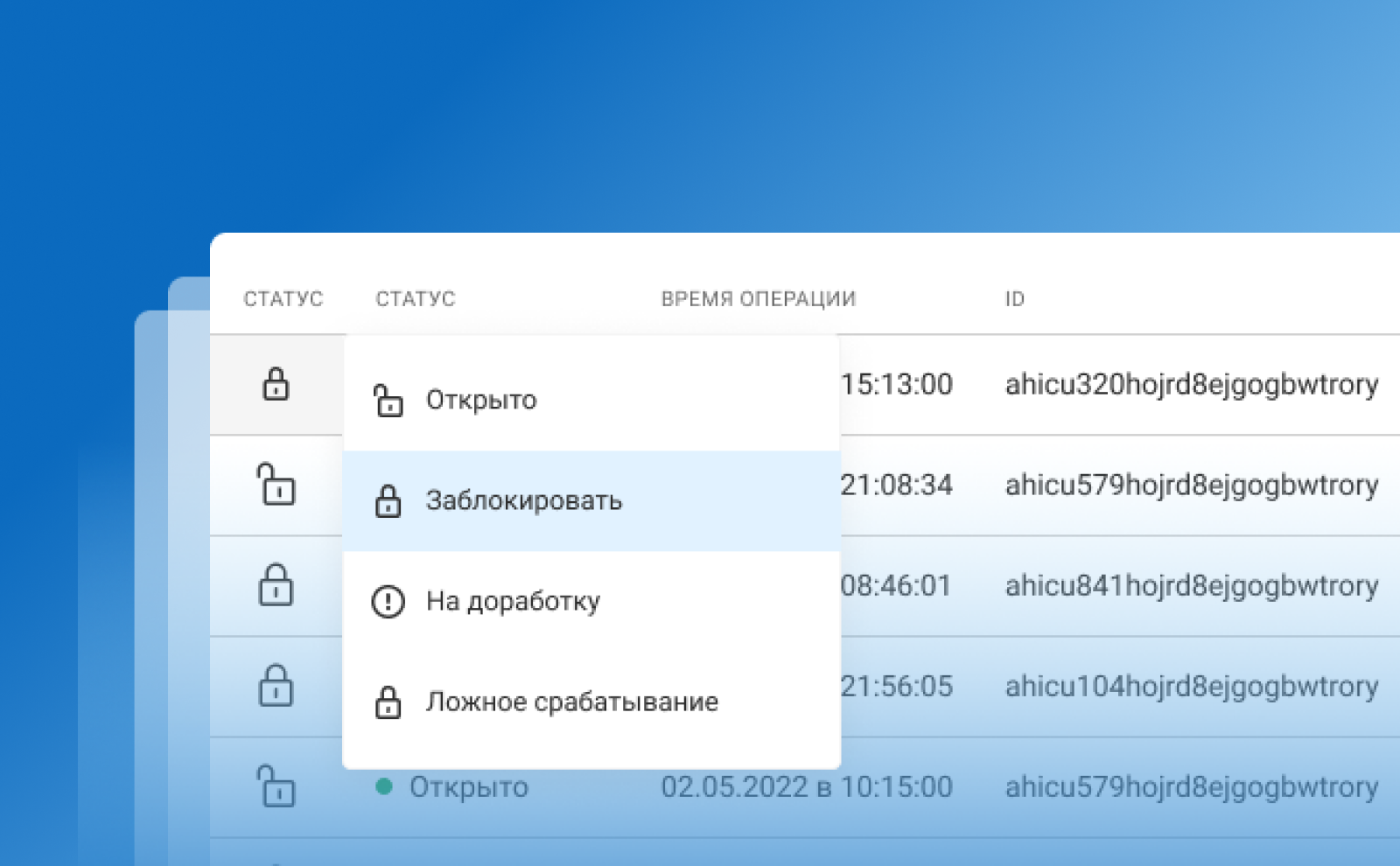Screen dimensions: 1400x866
Task: Choose Ложное срабатывание from the menu
Action: [591, 702]
